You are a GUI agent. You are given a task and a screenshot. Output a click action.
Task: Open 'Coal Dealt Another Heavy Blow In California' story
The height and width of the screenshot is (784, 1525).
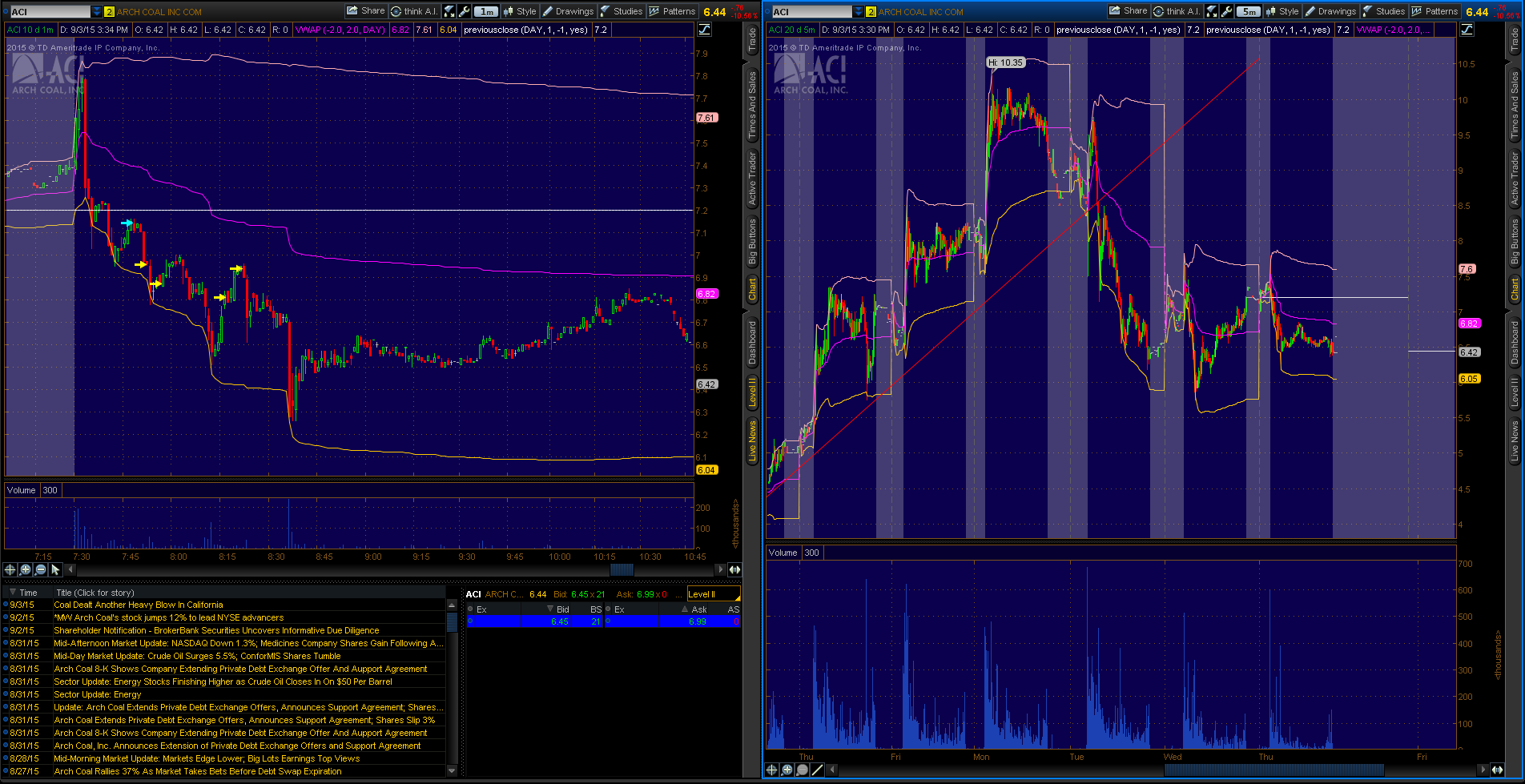click(x=139, y=605)
